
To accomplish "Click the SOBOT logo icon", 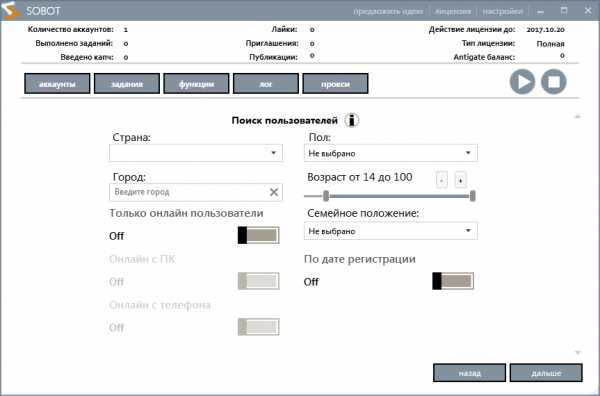I will pos(10,10).
